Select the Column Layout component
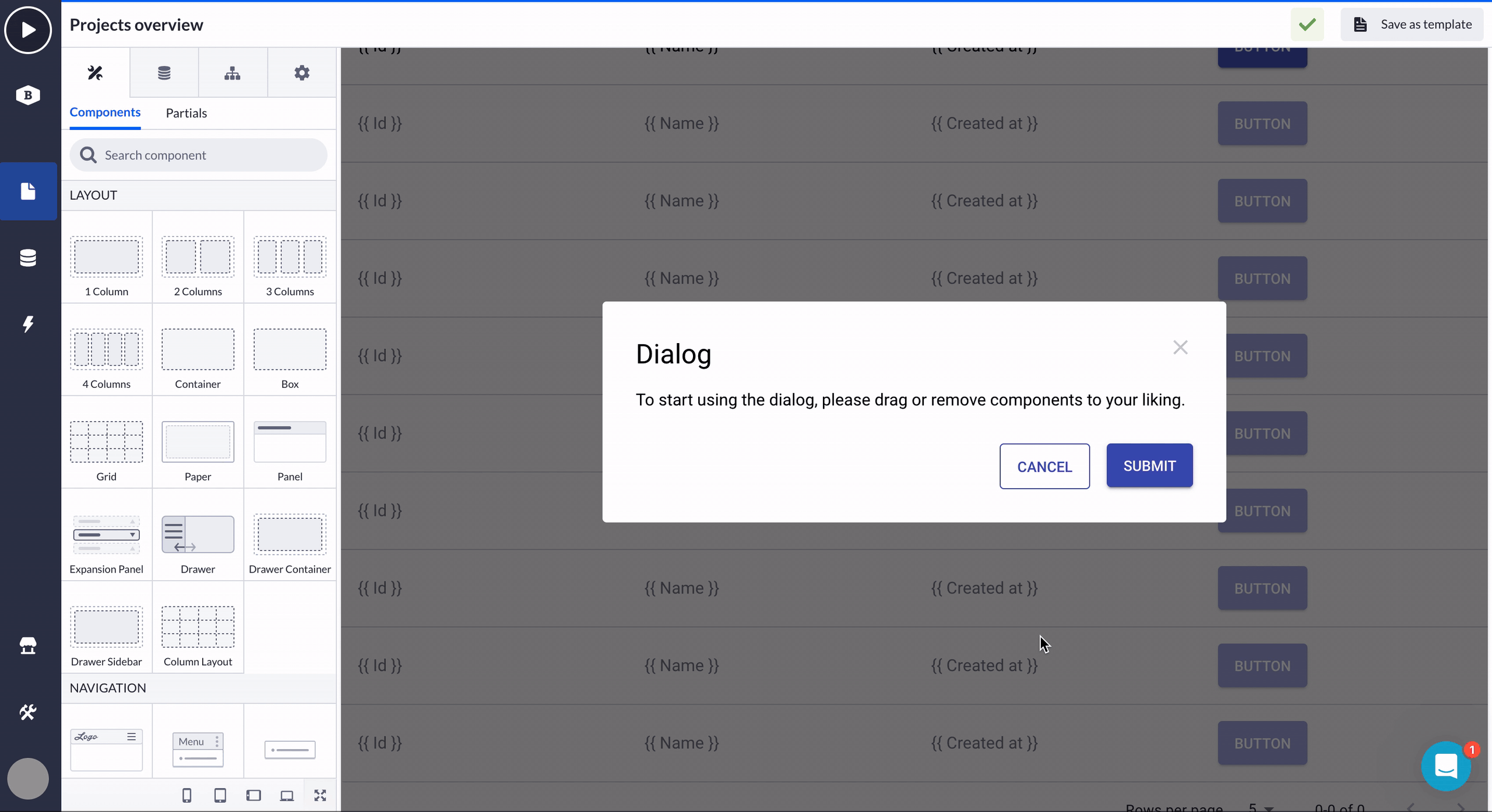Screen dimensions: 1492x812 pos(198,627)
